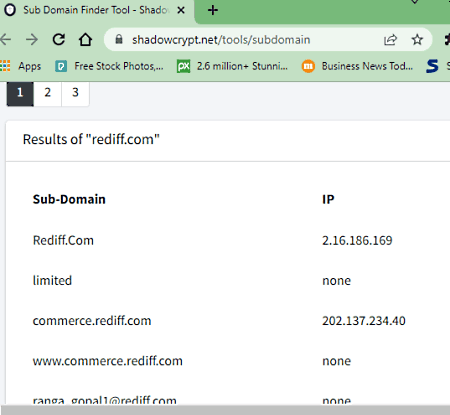The image size is (450, 415).
Task: Go to the browser home page
Action: coord(85,40)
